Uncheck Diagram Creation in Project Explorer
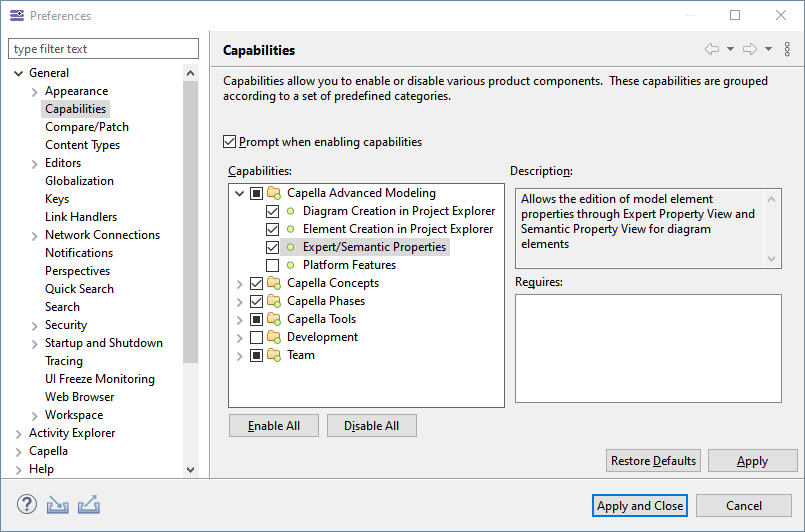 tap(273, 212)
